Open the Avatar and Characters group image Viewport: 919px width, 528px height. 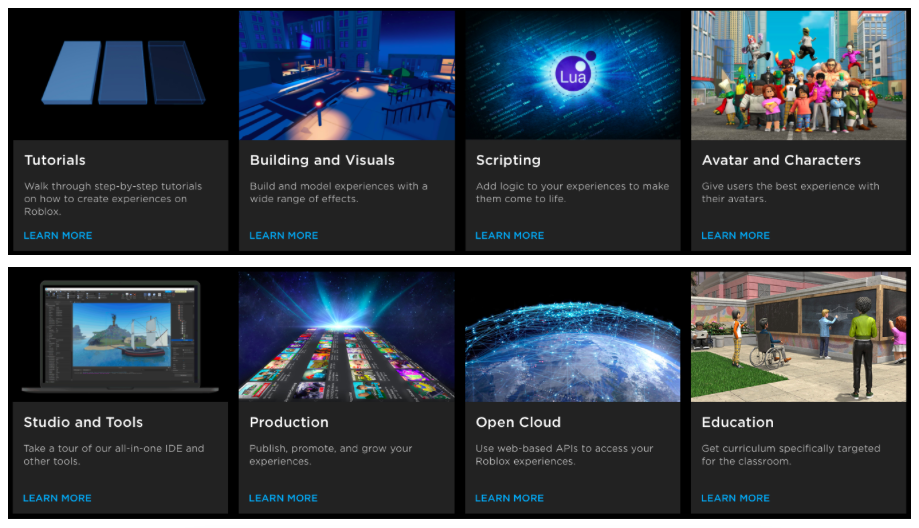point(798,74)
